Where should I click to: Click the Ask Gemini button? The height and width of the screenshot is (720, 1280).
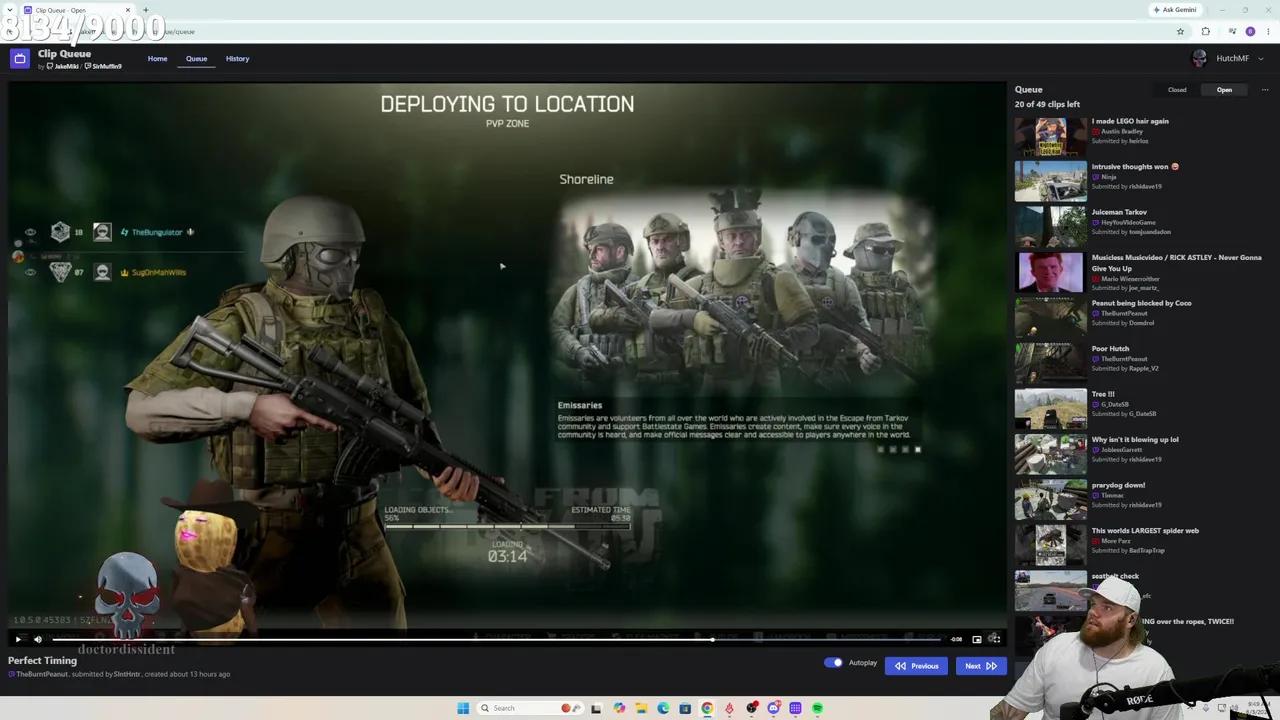click(x=1175, y=10)
